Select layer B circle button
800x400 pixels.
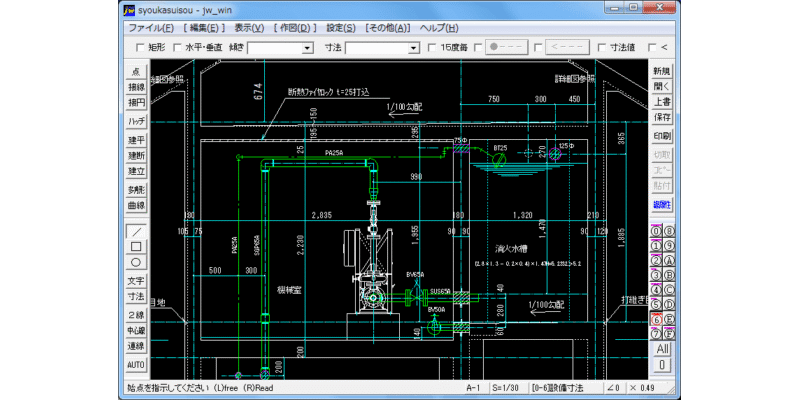pyautogui.click(x=669, y=276)
